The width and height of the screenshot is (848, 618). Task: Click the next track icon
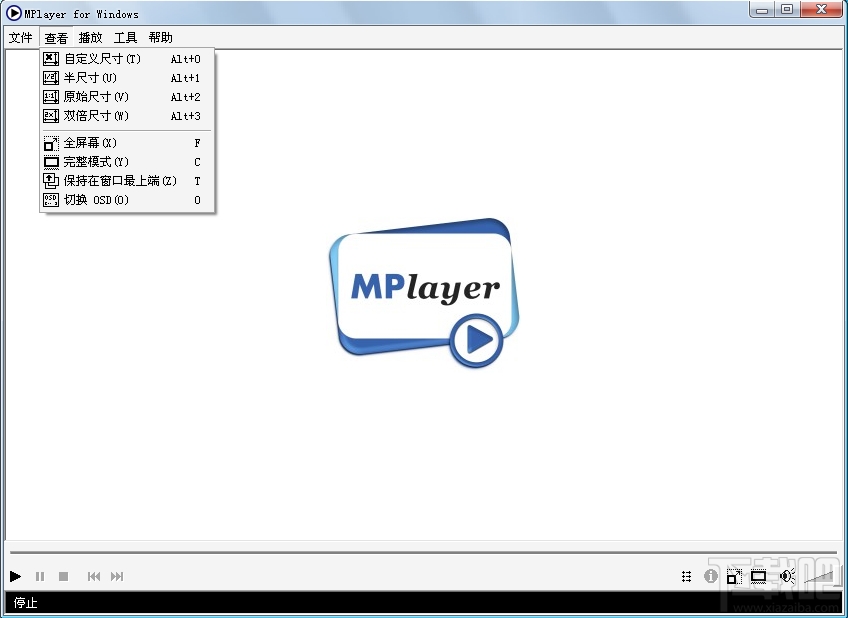point(116,576)
